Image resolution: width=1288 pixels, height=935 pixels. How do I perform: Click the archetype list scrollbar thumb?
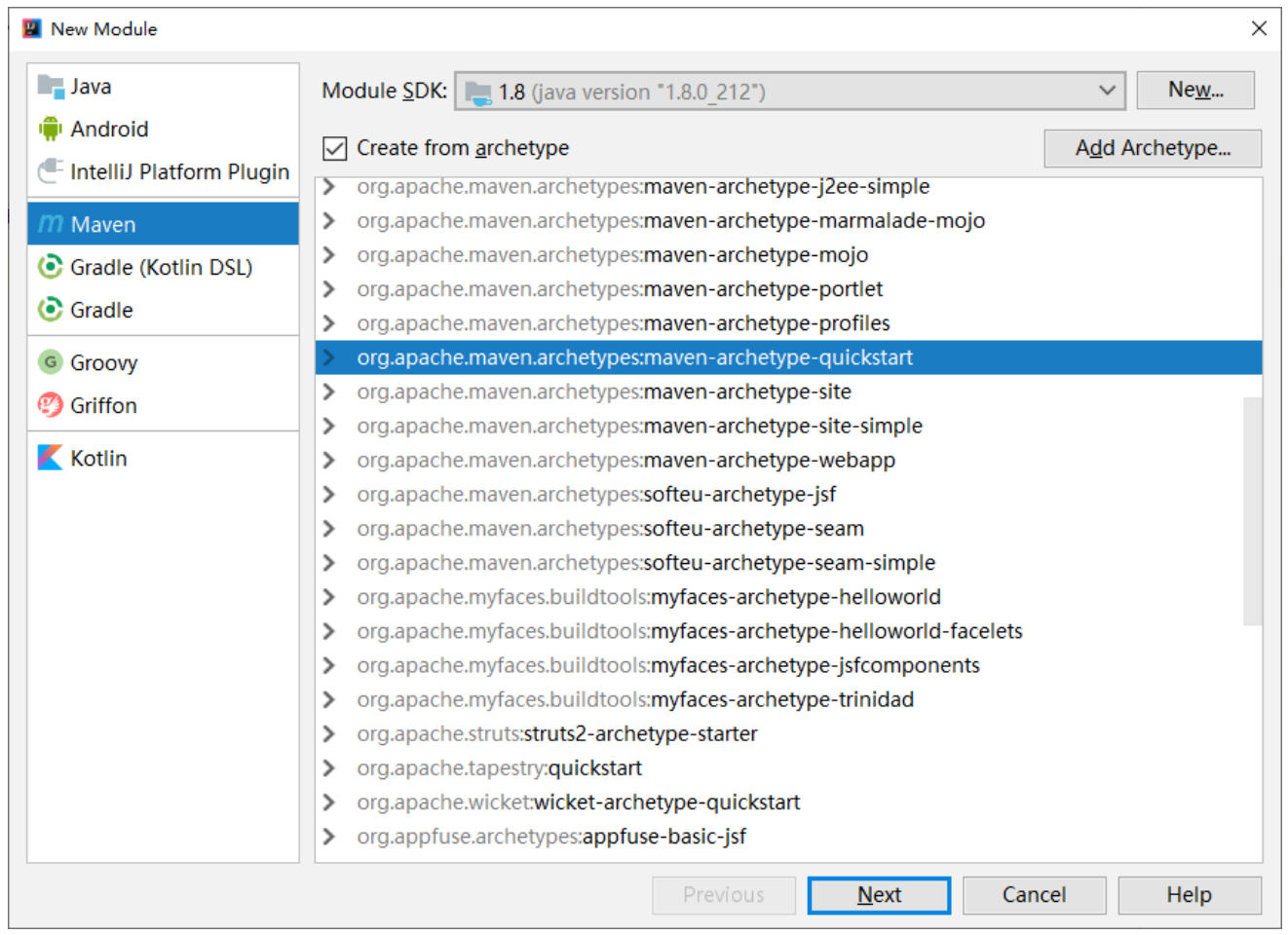(x=1253, y=510)
